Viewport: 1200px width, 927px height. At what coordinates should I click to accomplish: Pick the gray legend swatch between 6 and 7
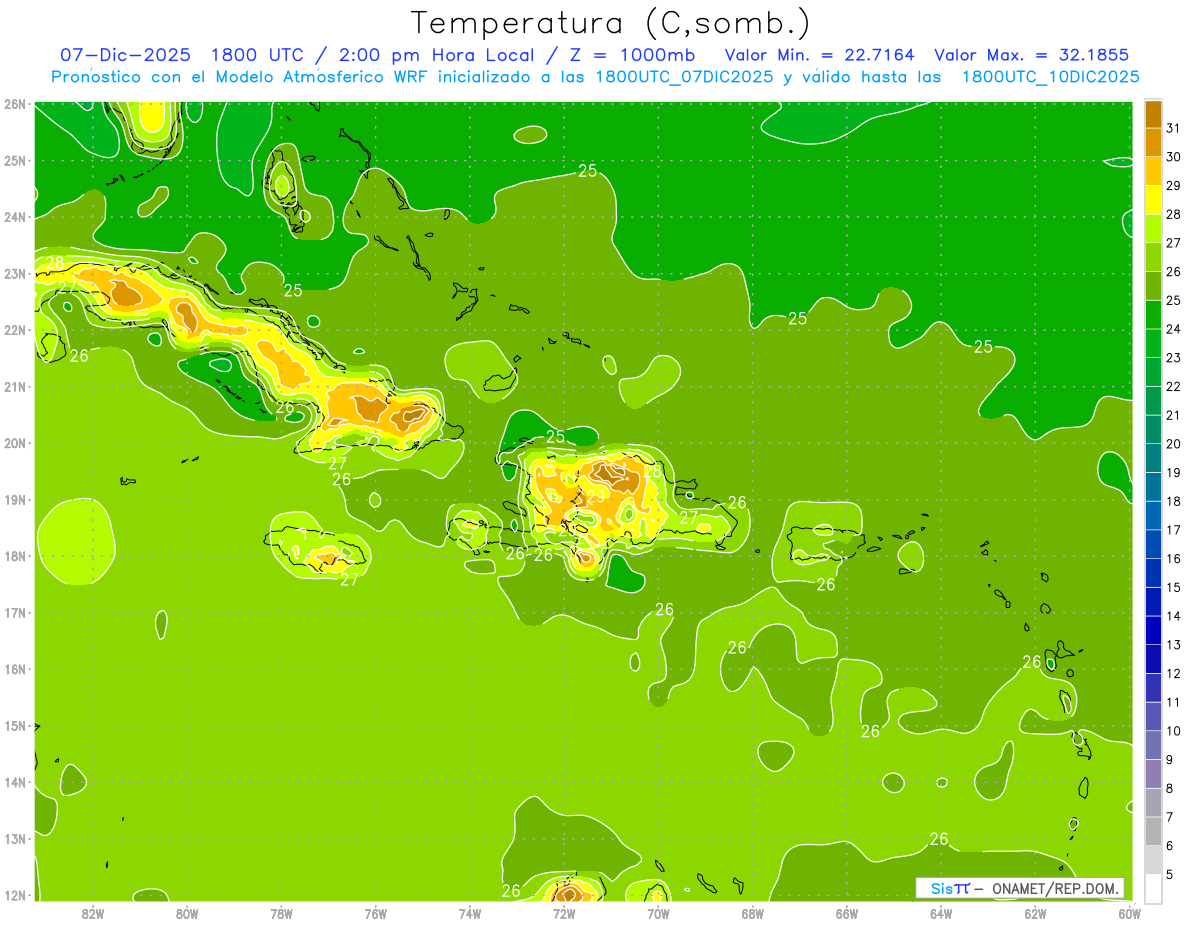(x=1153, y=831)
